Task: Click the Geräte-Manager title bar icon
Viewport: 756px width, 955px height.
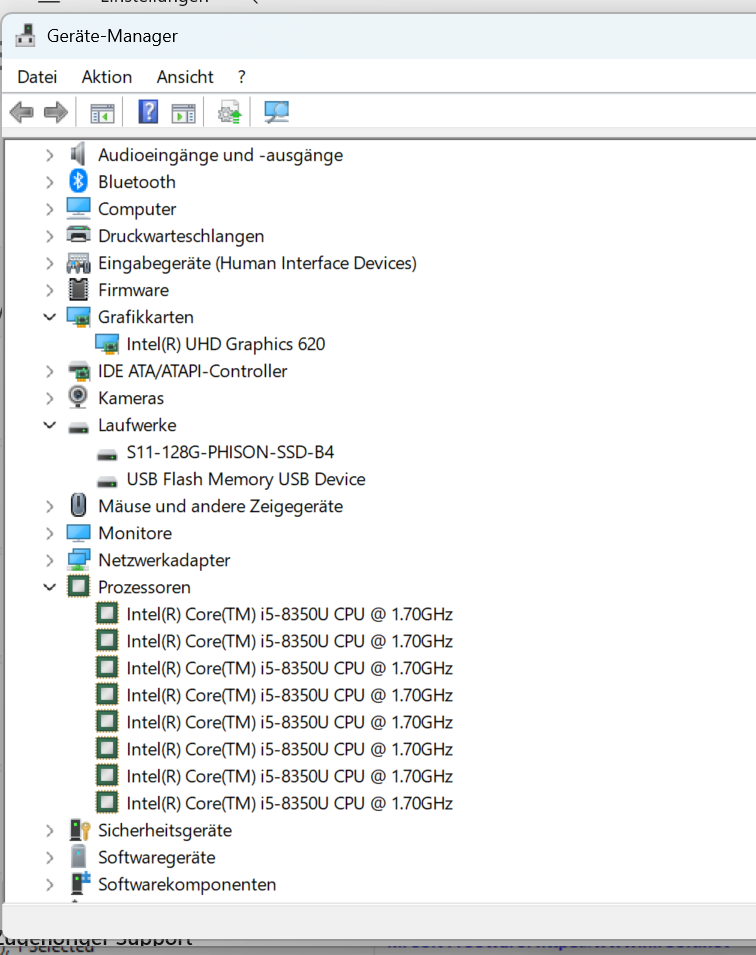Action: (x=25, y=35)
